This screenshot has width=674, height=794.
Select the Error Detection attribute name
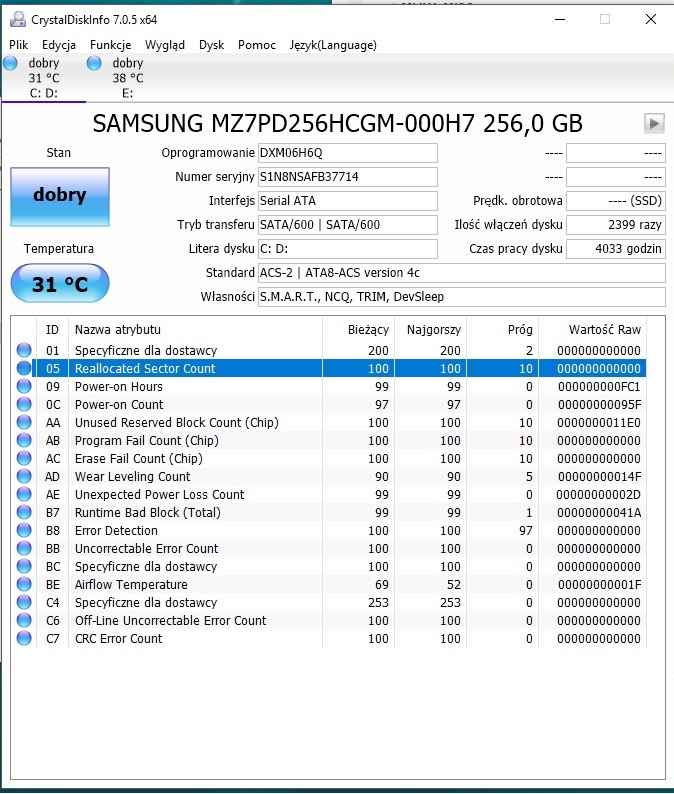[x=116, y=531]
